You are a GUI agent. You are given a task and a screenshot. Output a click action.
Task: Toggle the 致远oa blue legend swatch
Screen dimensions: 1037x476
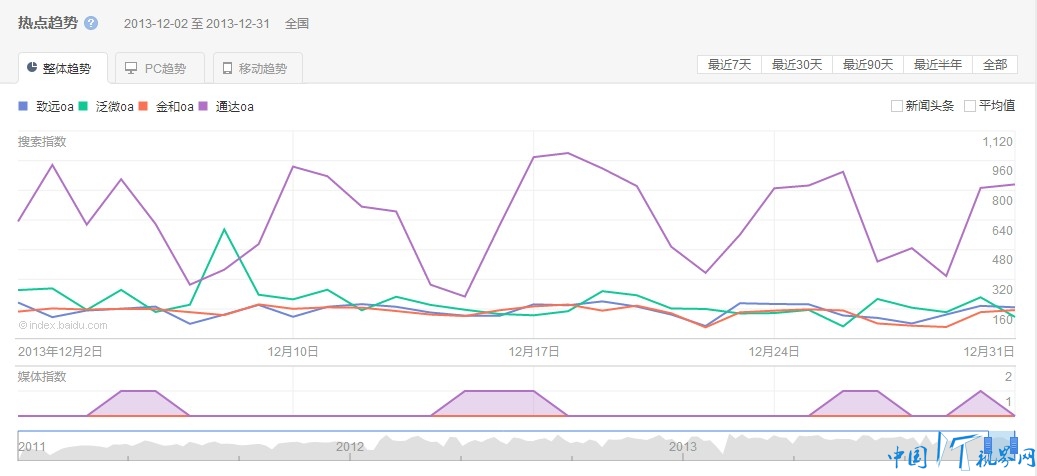23,106
